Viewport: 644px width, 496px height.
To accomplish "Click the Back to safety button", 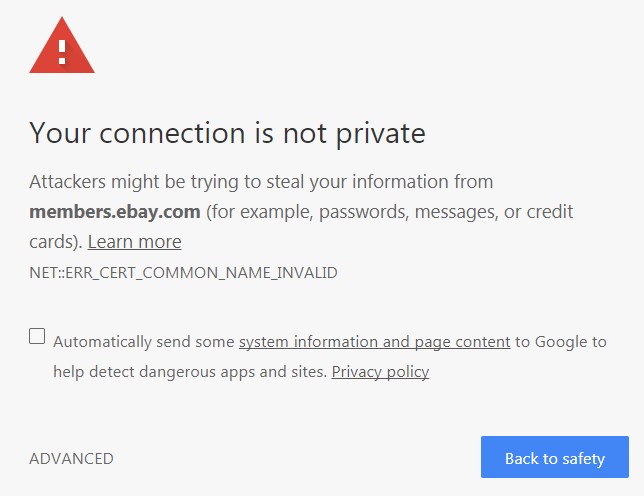I will 555,457.
